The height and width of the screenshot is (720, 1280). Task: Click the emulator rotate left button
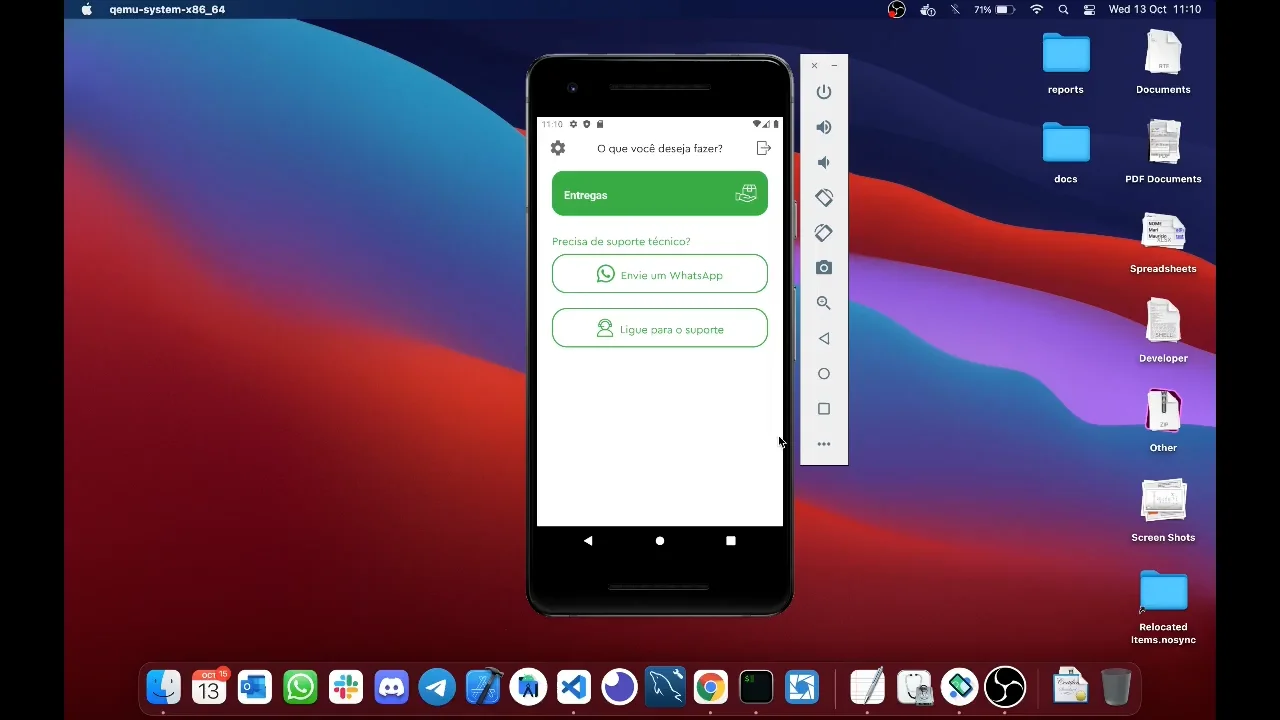coord(824,198)
